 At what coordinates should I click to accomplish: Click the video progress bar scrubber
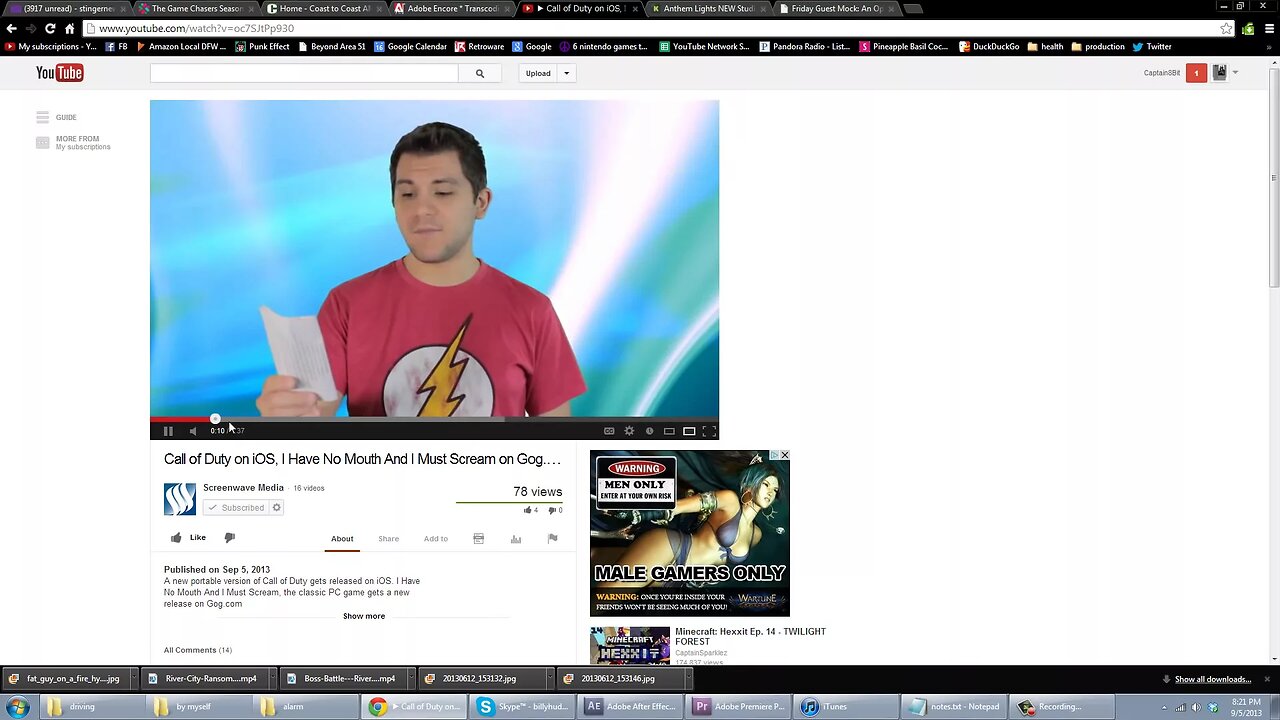(215, 419)
